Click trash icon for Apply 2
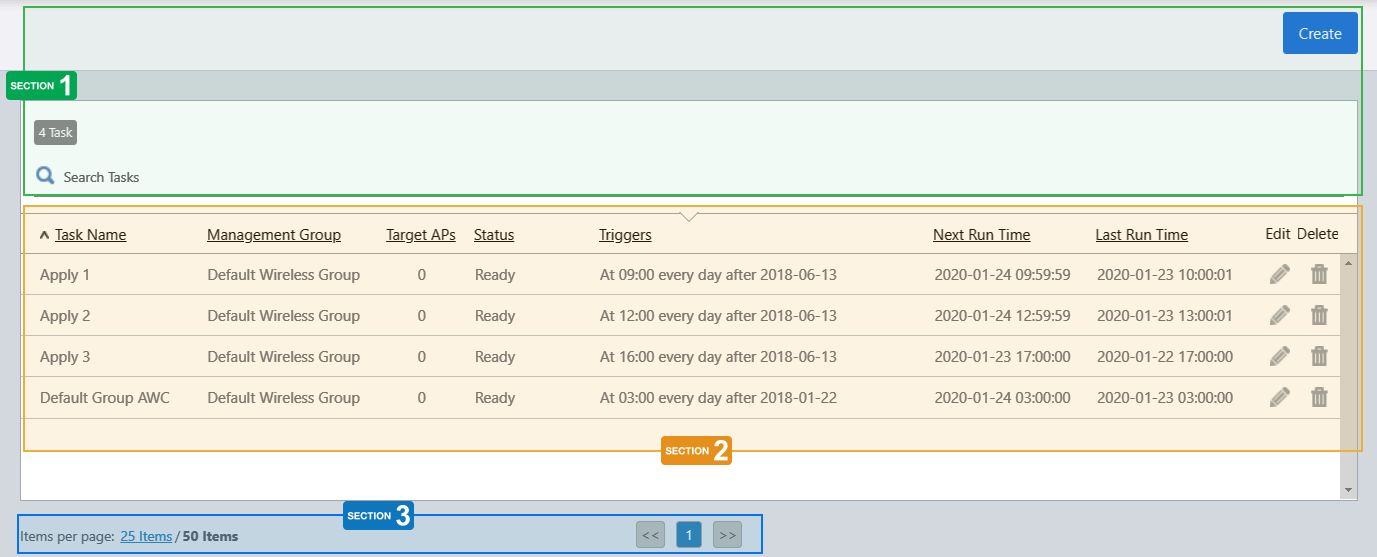Screen dimensions: 1377x557 pos(1319,316)
